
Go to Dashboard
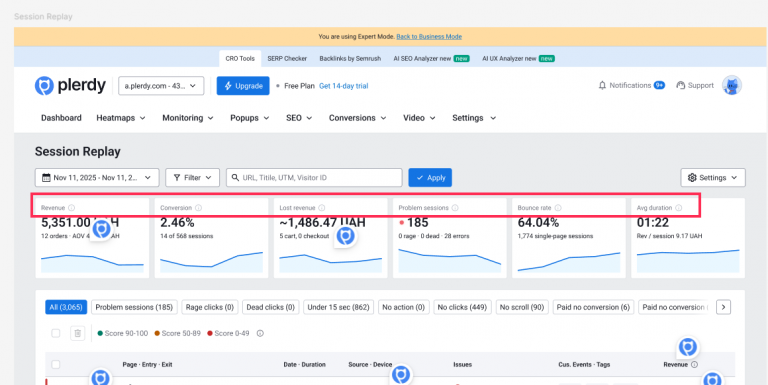[61, 118]
